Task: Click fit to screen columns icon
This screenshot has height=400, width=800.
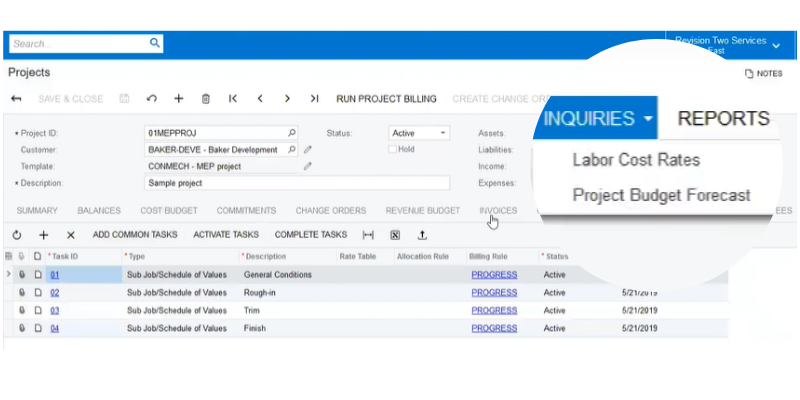Action: [368, 235]
